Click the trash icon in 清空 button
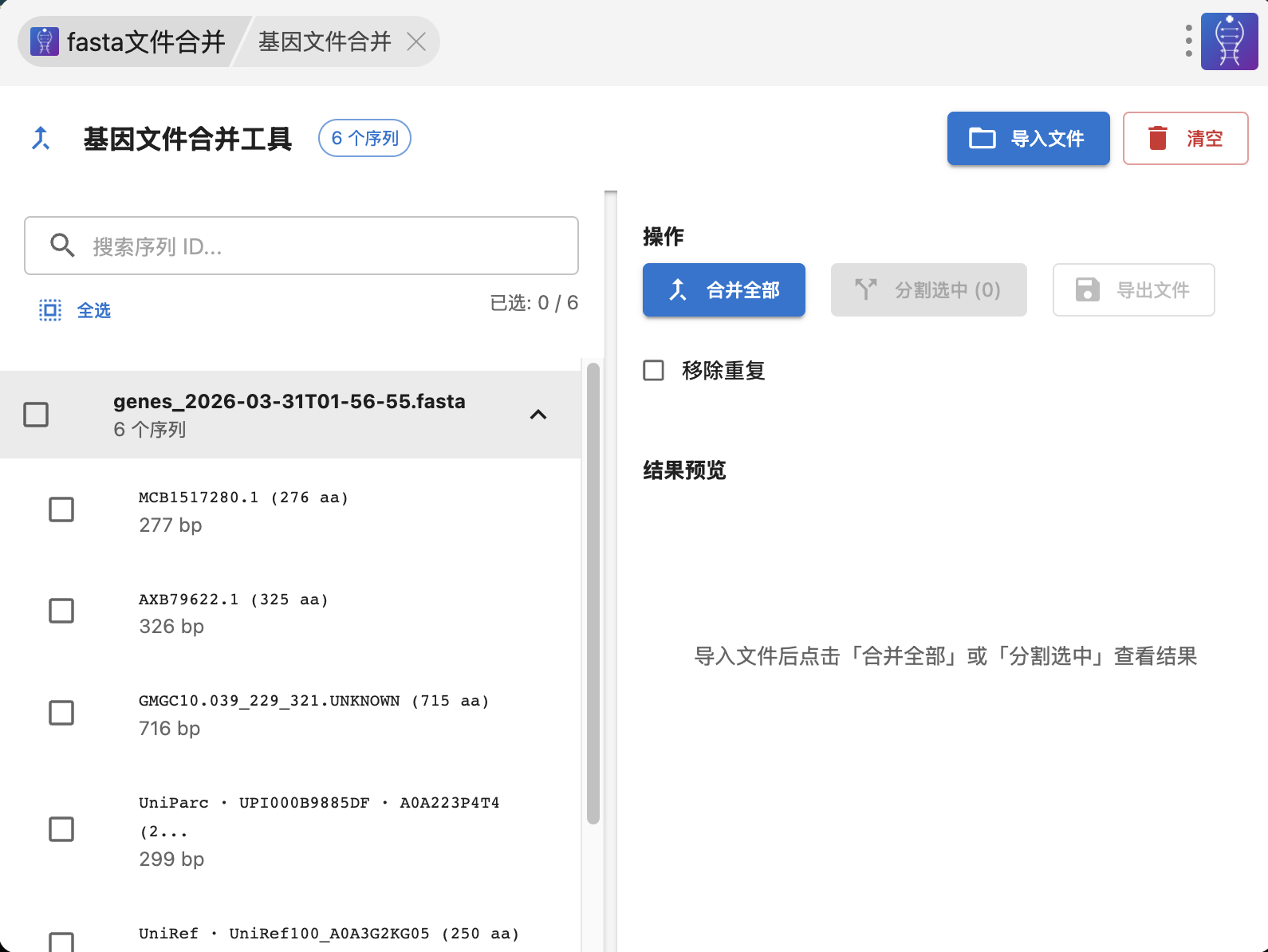Image resolution: width=1268 pixels, height=952 pixels. (1157, 139)
